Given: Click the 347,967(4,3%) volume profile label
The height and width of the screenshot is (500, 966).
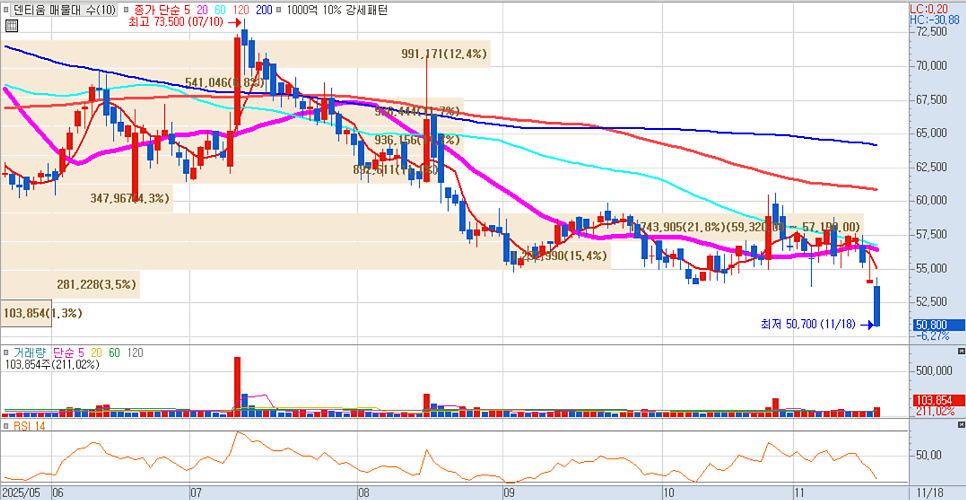Looking at the screenshot, I should click(129, 198).
